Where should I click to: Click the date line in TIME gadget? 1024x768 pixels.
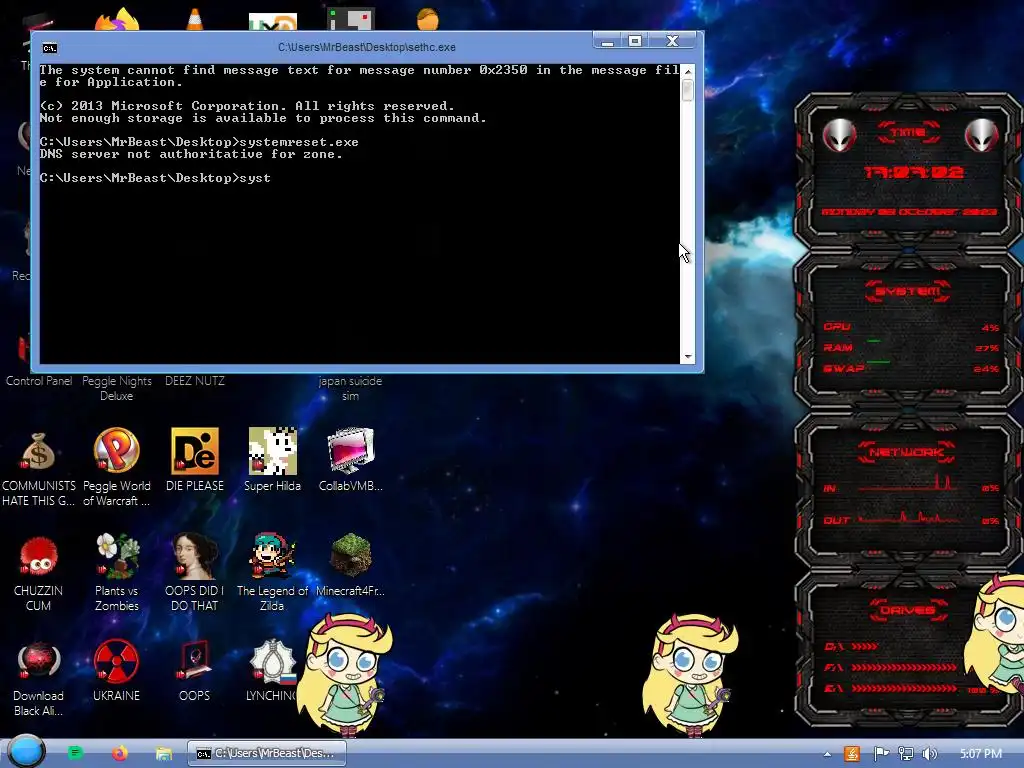909,212
